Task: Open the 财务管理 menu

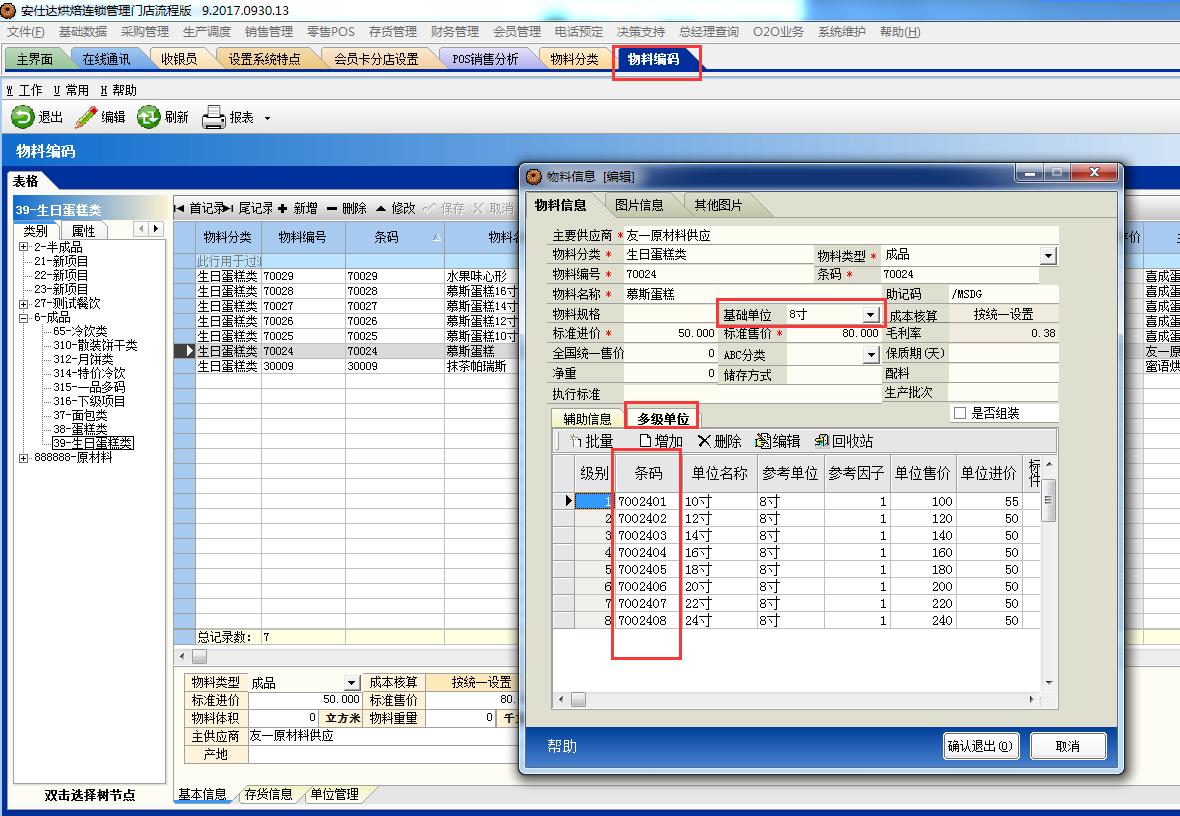Action: pyautogui.click(x=452, y=31)
